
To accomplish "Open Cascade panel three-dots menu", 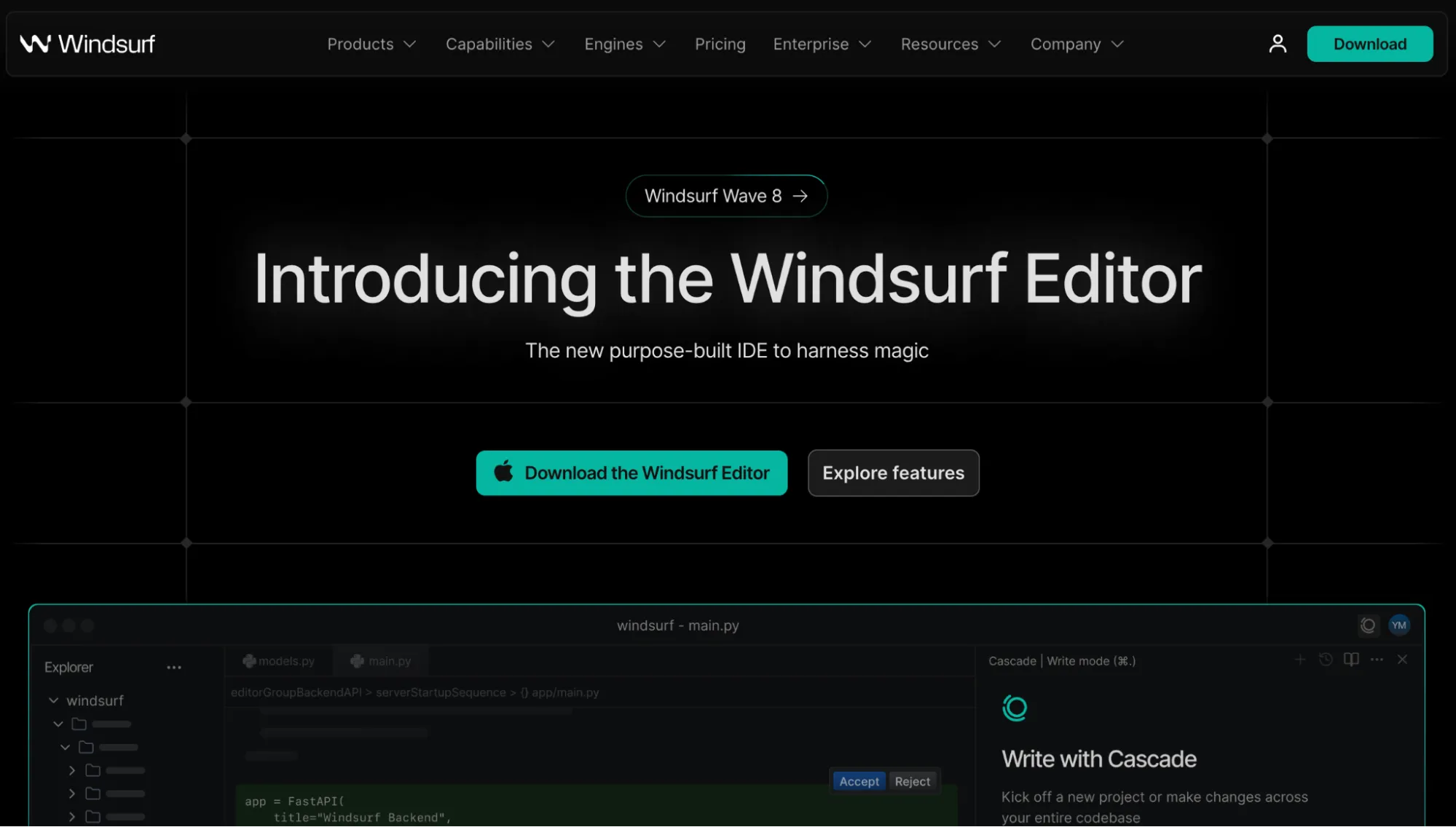I will pos(1377,660).
